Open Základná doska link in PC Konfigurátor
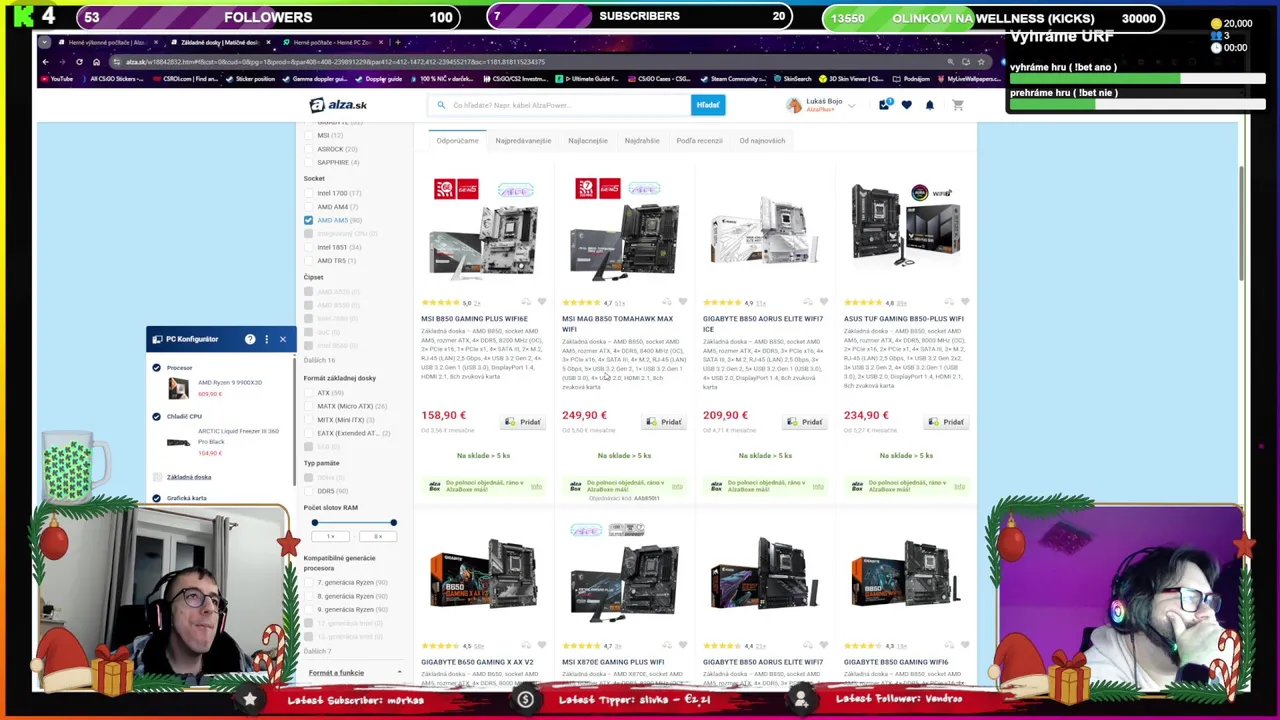1280x720 pixels. [189, 477]
